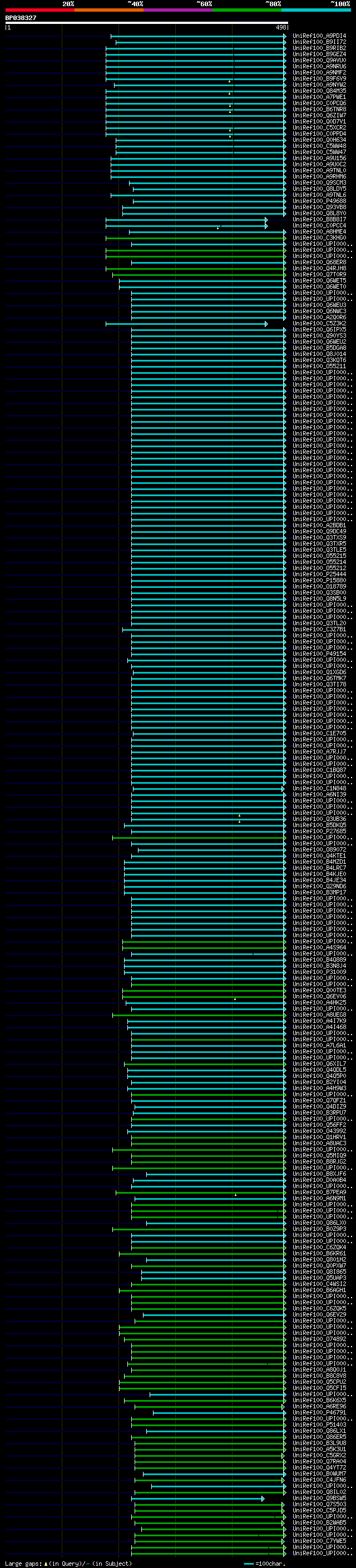The height and width of the screenshot is (1568, 356).
Task: Click the cyan alignment bar for UniRef100_A9PDI4
Action: tap(199, 36)
